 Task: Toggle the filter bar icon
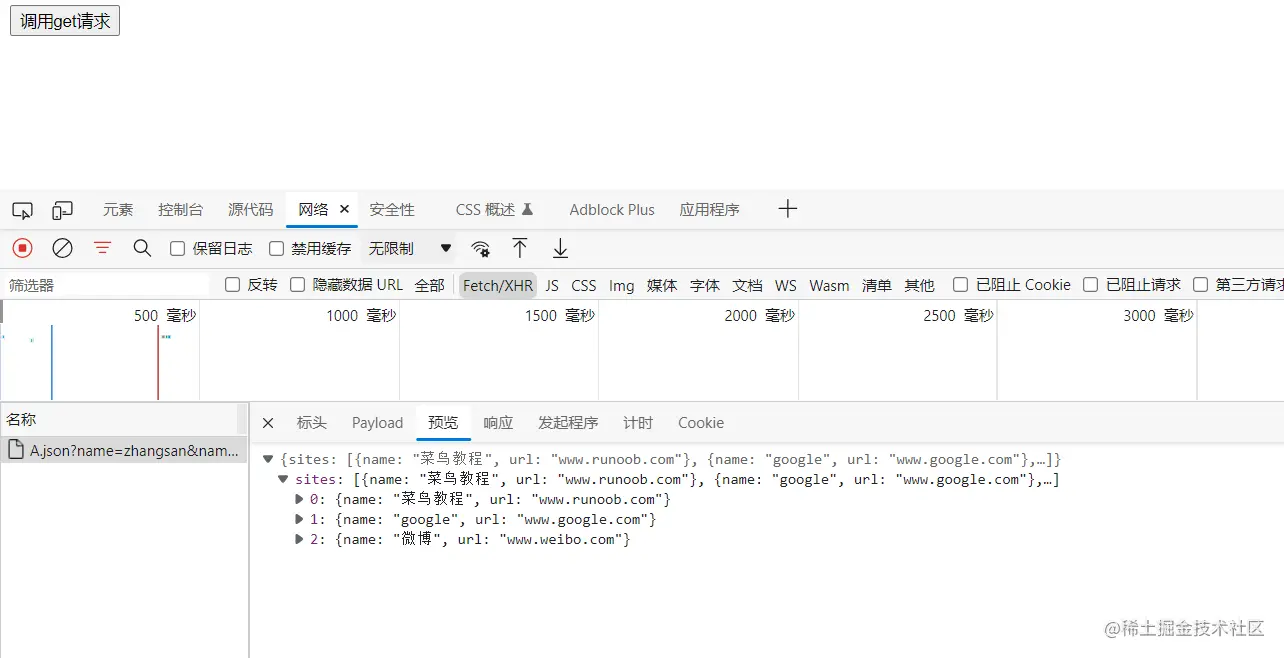pos(102,247)
